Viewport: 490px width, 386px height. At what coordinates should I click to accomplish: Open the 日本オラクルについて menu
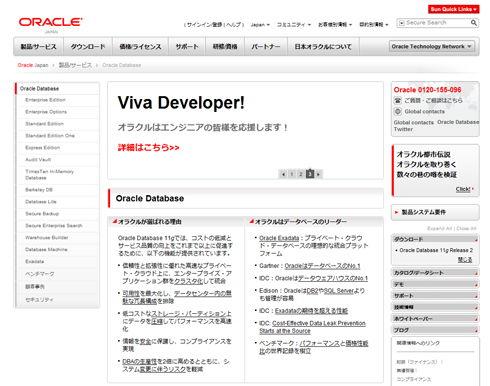(323, 47)
